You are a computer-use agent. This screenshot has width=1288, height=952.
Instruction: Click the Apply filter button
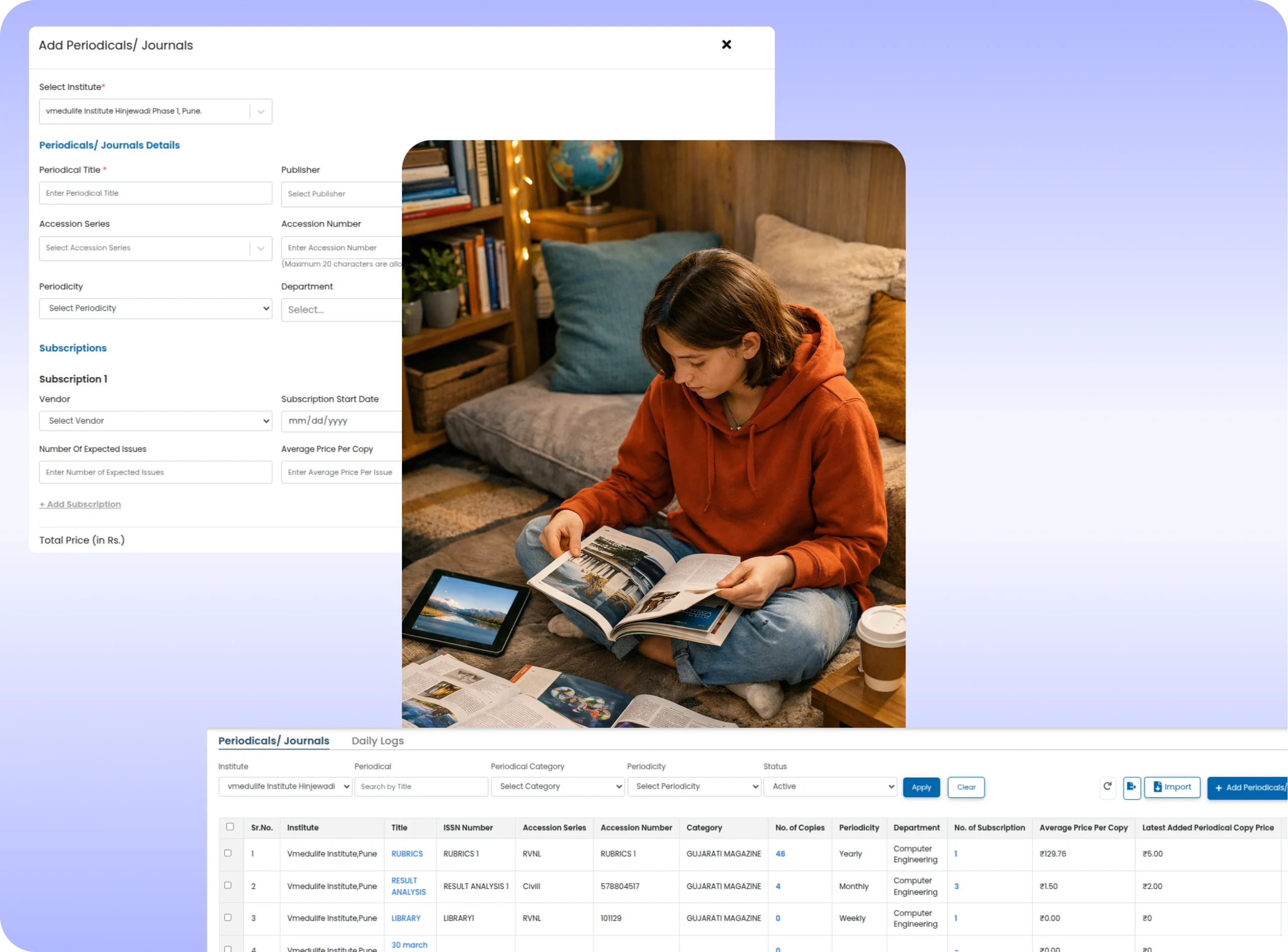tap(921, 787)
